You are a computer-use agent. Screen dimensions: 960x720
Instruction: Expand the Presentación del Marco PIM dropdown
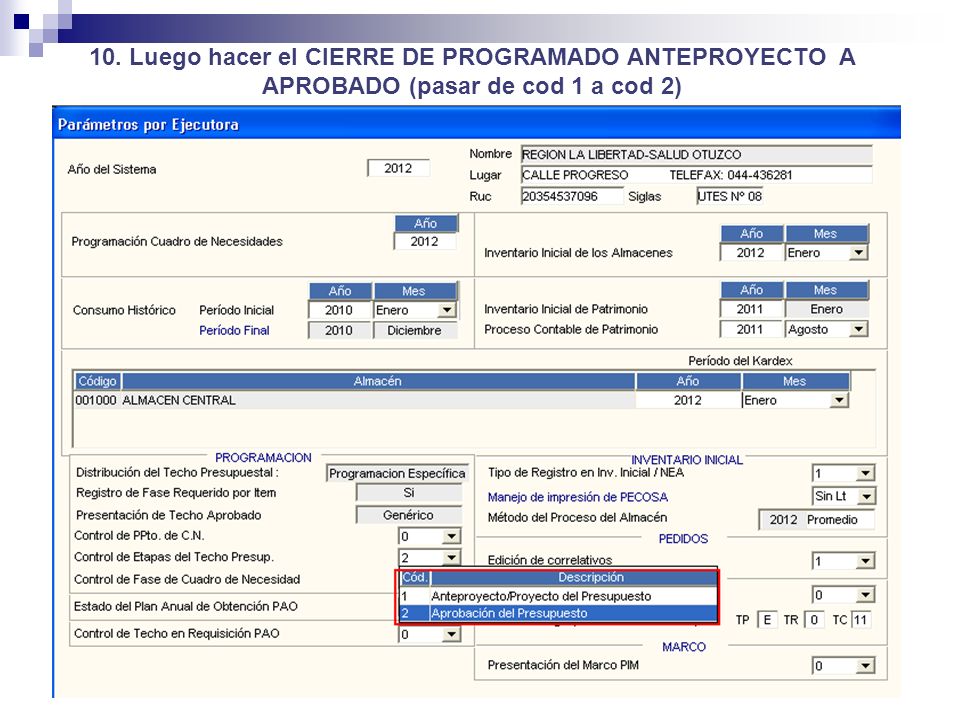pyautogui.click(x=865, y=666)
